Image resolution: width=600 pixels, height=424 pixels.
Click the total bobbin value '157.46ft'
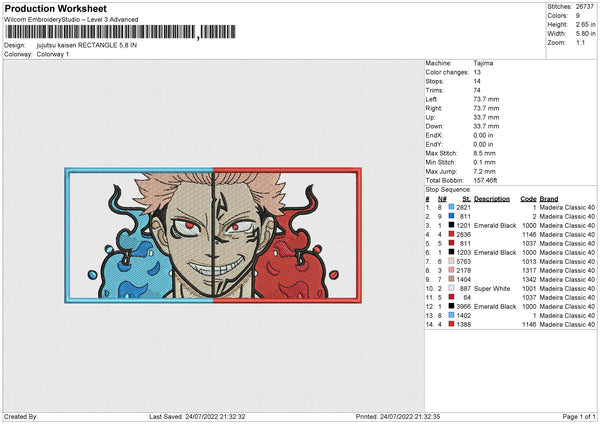point(485,180)
